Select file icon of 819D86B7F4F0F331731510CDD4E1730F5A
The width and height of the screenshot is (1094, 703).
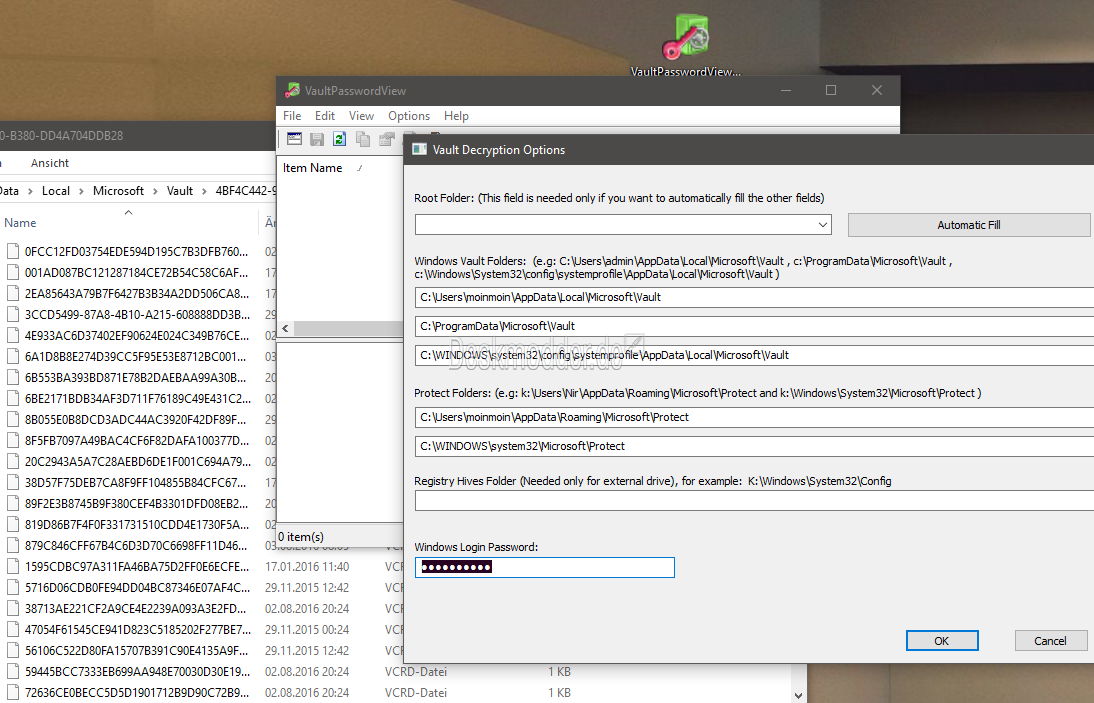(13, 524)
